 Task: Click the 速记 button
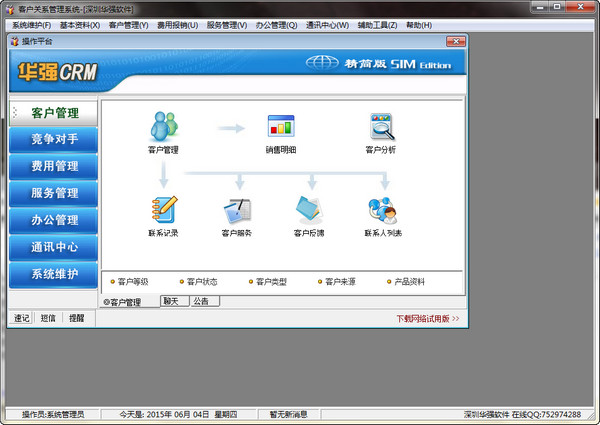(x=22, y=318)
